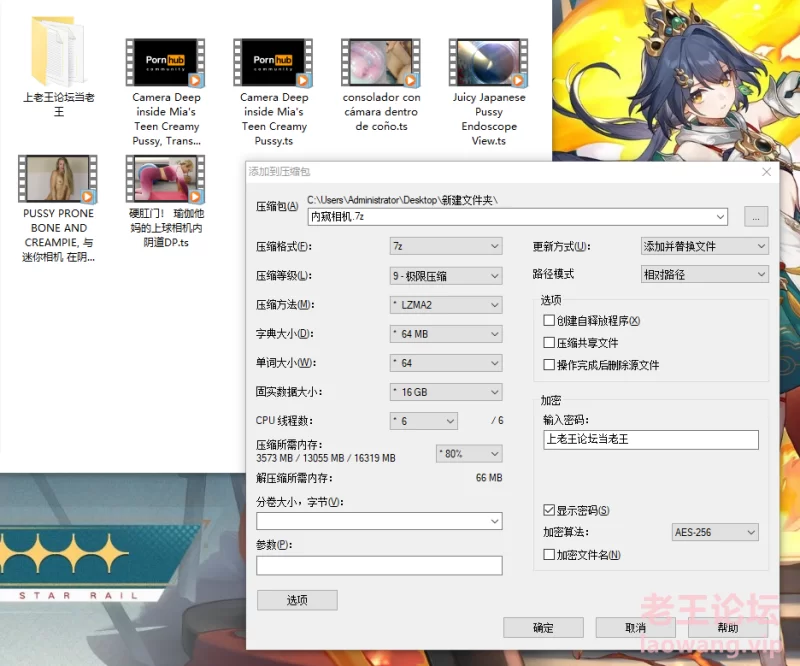Open the 固实数据大小 dropdown showing 16 GB
The image size is (800, 666).
click(x=446, y=392)
